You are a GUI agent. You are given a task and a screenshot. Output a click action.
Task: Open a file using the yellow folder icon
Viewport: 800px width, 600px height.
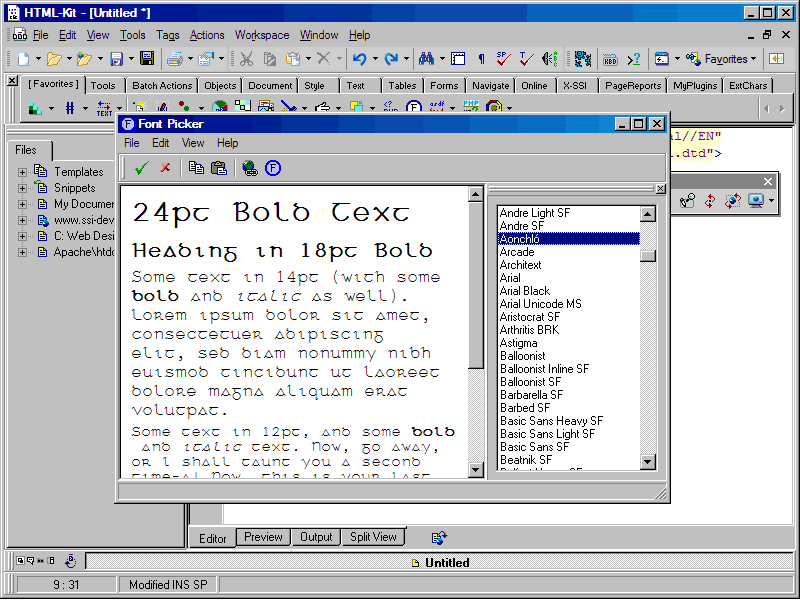[54, 59]
